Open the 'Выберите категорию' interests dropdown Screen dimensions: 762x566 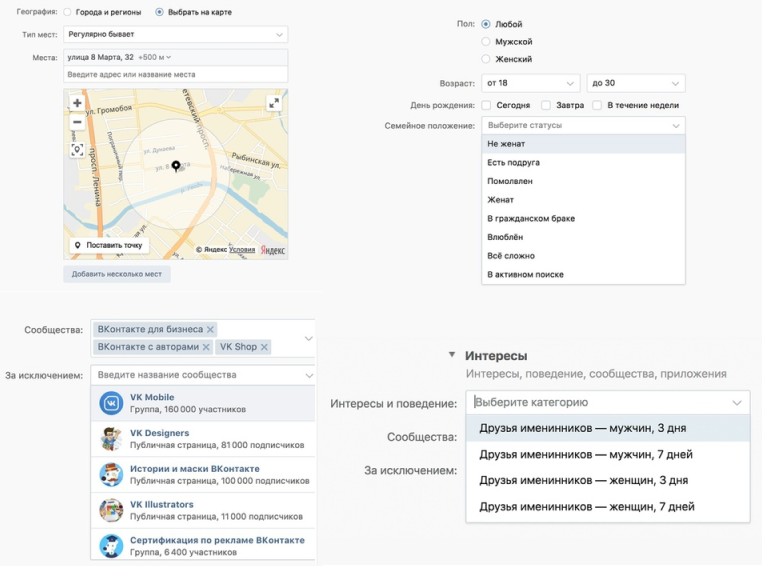(607, 402)
